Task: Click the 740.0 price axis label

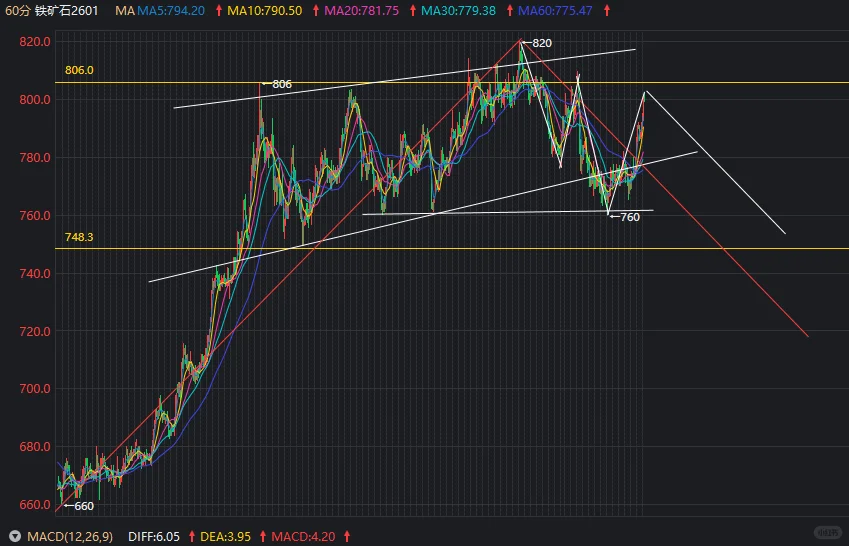Action: point(35,274)
